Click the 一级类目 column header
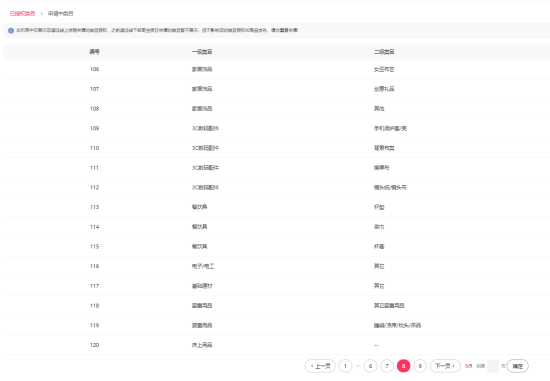Image resolution: width=550 pixels, height=381 pixels. pyautogui.click(x=202, y=52)
